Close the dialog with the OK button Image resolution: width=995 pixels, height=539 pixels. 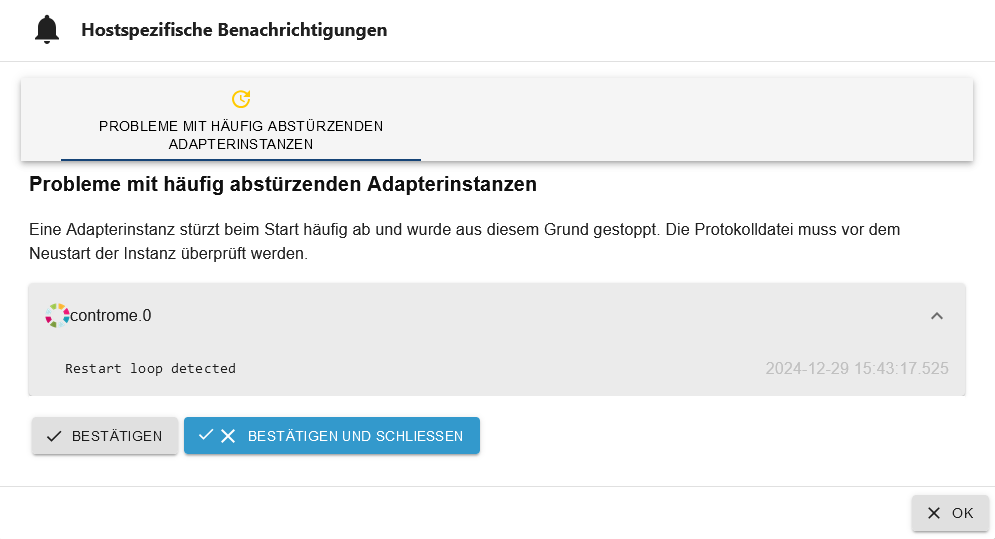[950, 513]
